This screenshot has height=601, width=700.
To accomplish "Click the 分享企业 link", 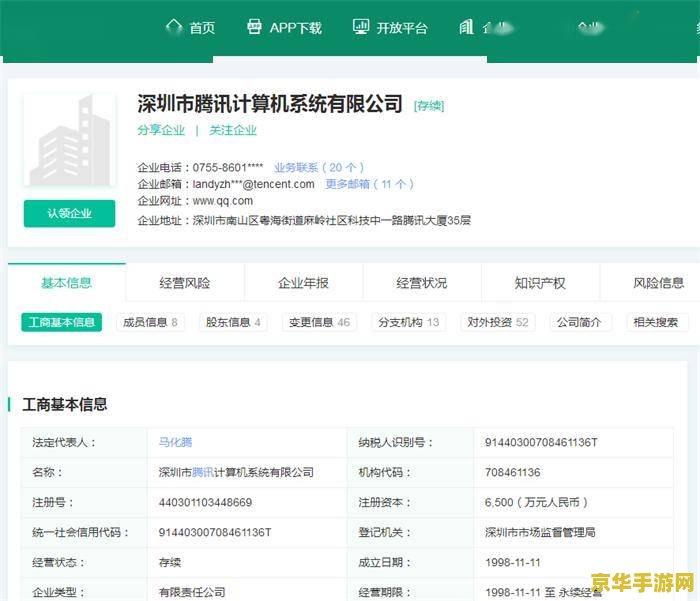I will point(161,130).
